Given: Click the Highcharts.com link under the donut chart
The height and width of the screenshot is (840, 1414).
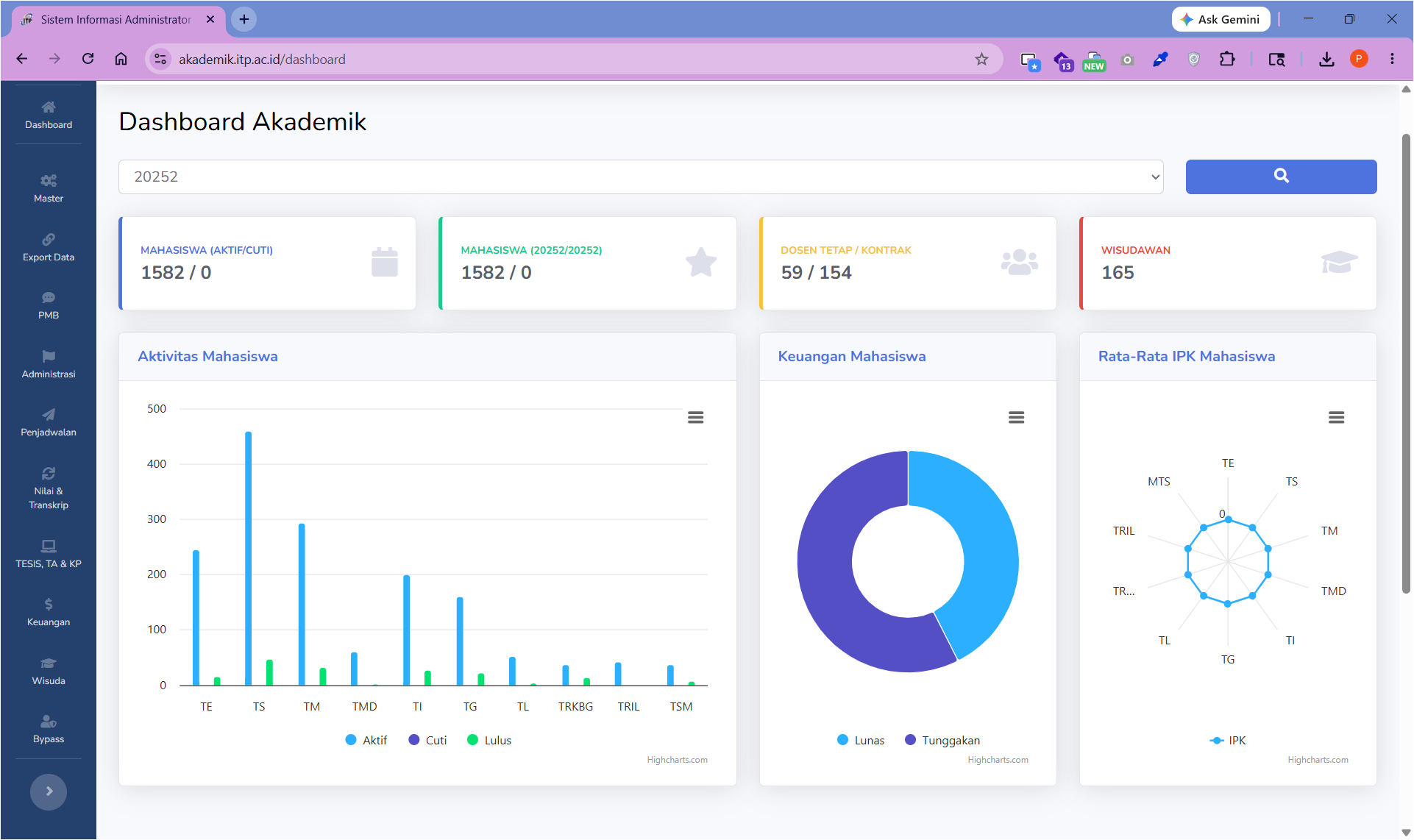Looking at the screenshot, I should point(998,760).
